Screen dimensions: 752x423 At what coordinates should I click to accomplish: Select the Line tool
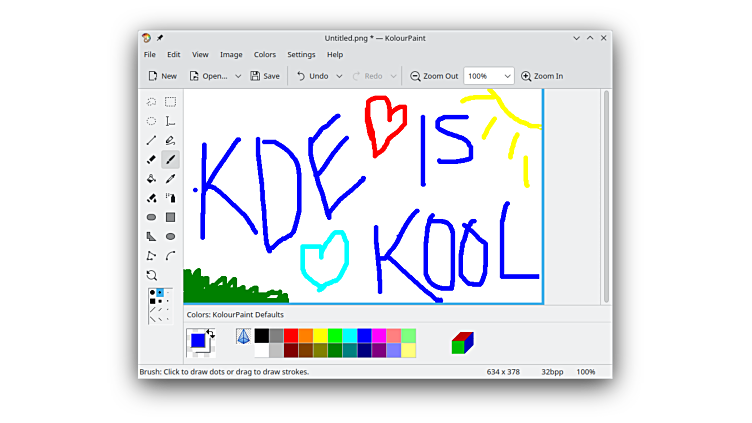click(x=151, y=140)
